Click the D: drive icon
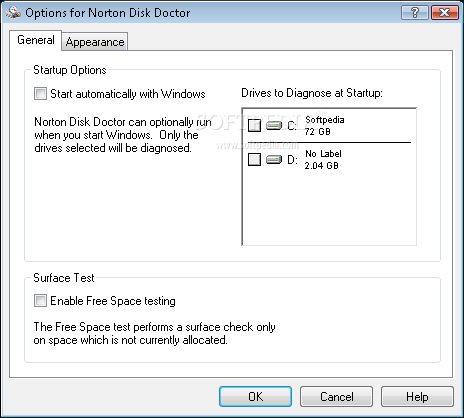Viewport: 464px width, 418px height. tap(274, 160)
